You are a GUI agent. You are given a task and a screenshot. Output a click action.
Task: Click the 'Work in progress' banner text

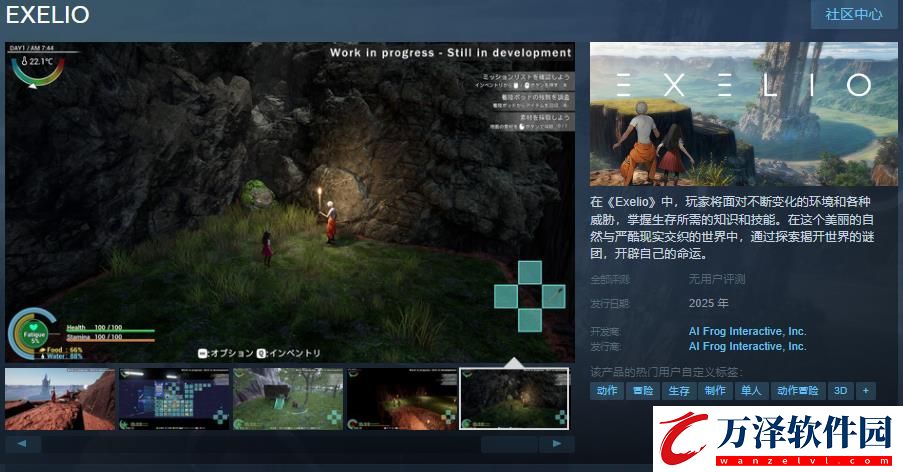(x=450, y=52)
